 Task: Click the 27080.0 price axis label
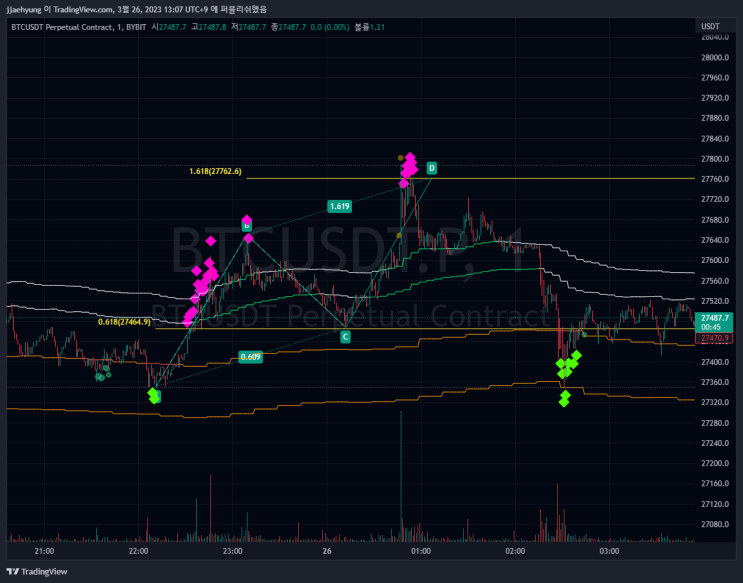[715, 524]
